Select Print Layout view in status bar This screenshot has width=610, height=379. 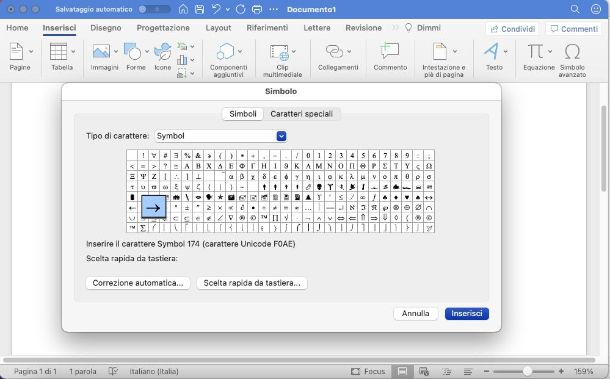coord(402,371)
